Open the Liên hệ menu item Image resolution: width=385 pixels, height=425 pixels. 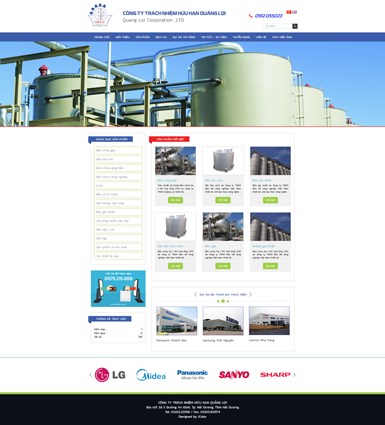click(261, 37)
